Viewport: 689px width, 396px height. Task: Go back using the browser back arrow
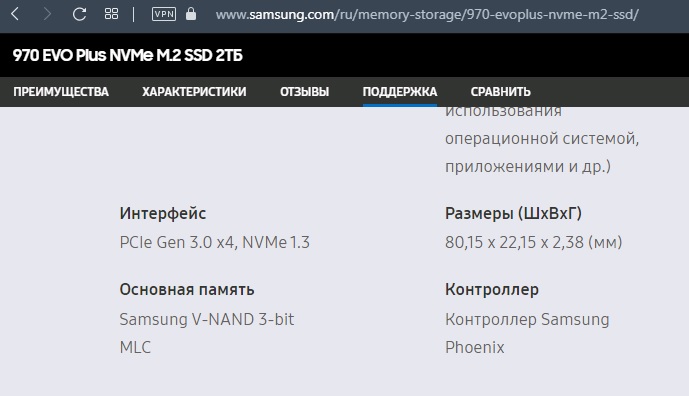(15, 15)
